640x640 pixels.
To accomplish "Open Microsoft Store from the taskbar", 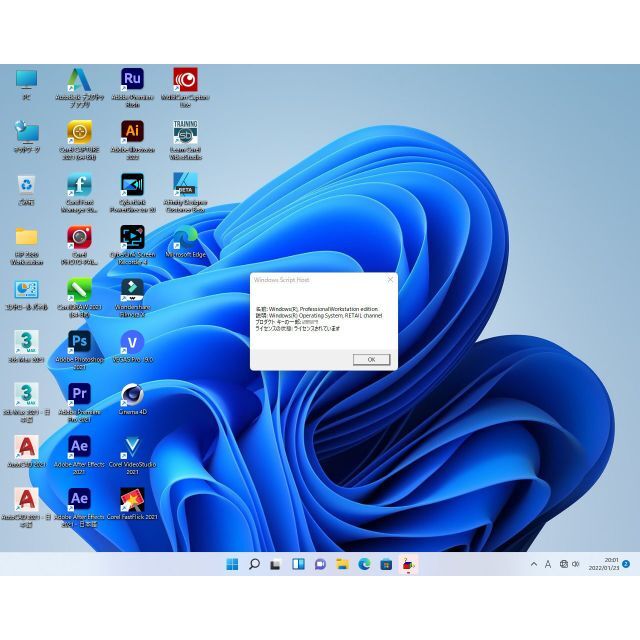I will (x=387, y=564).
